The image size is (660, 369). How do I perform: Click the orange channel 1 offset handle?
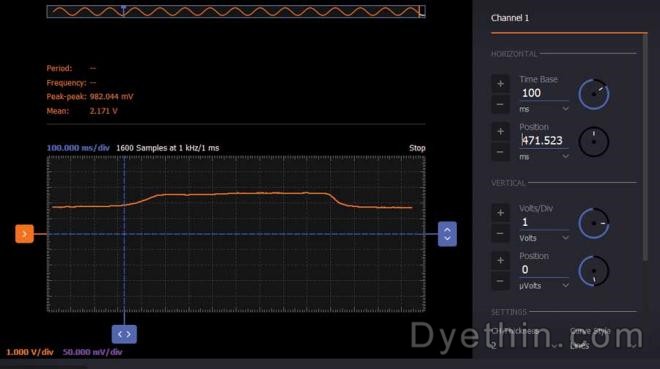pos(24,234)
